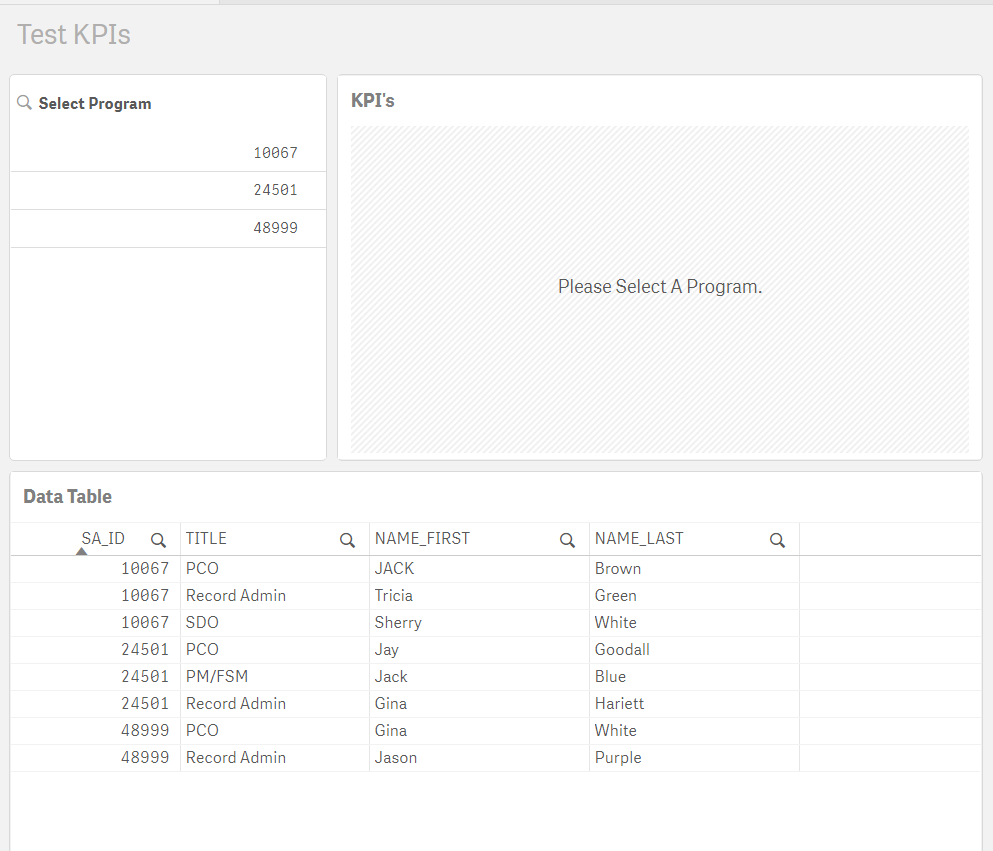Click the TITLE column search magnifier
This screenshot has height=851, width=993.
347,539
